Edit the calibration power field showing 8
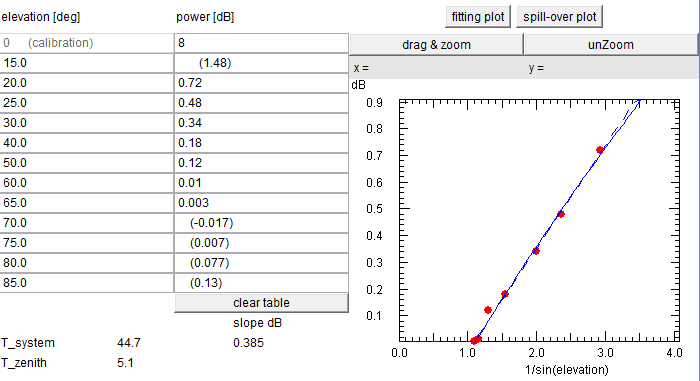Viewport: 700px width, 381px height. 261,43
